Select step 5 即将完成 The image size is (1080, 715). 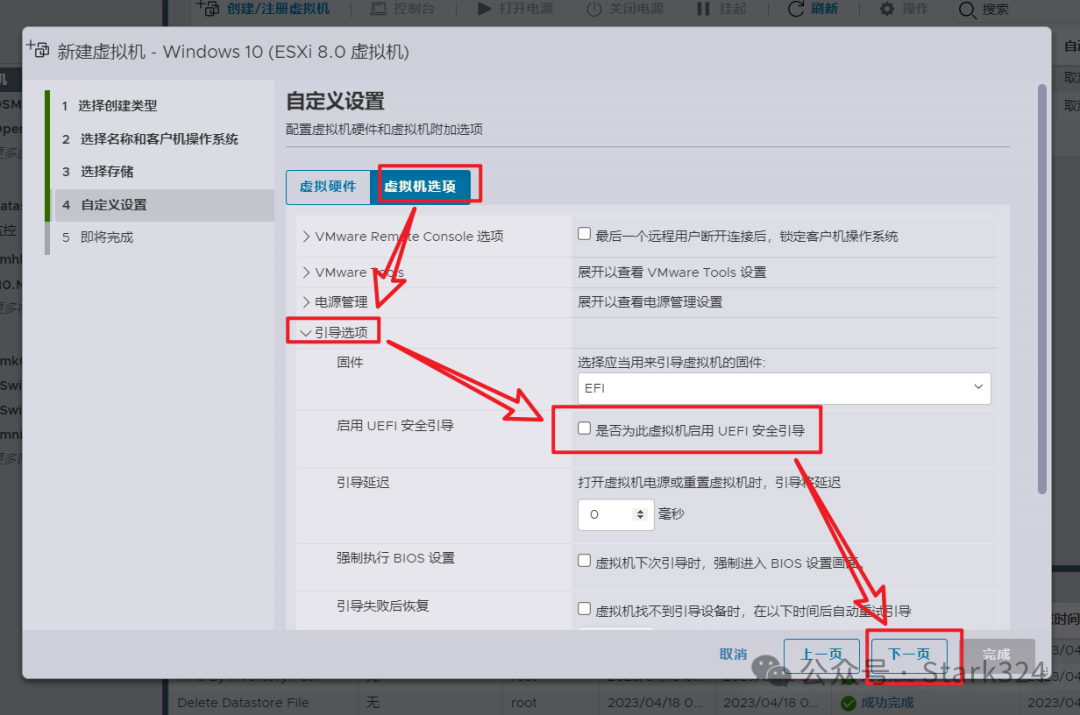click(97, 238)
